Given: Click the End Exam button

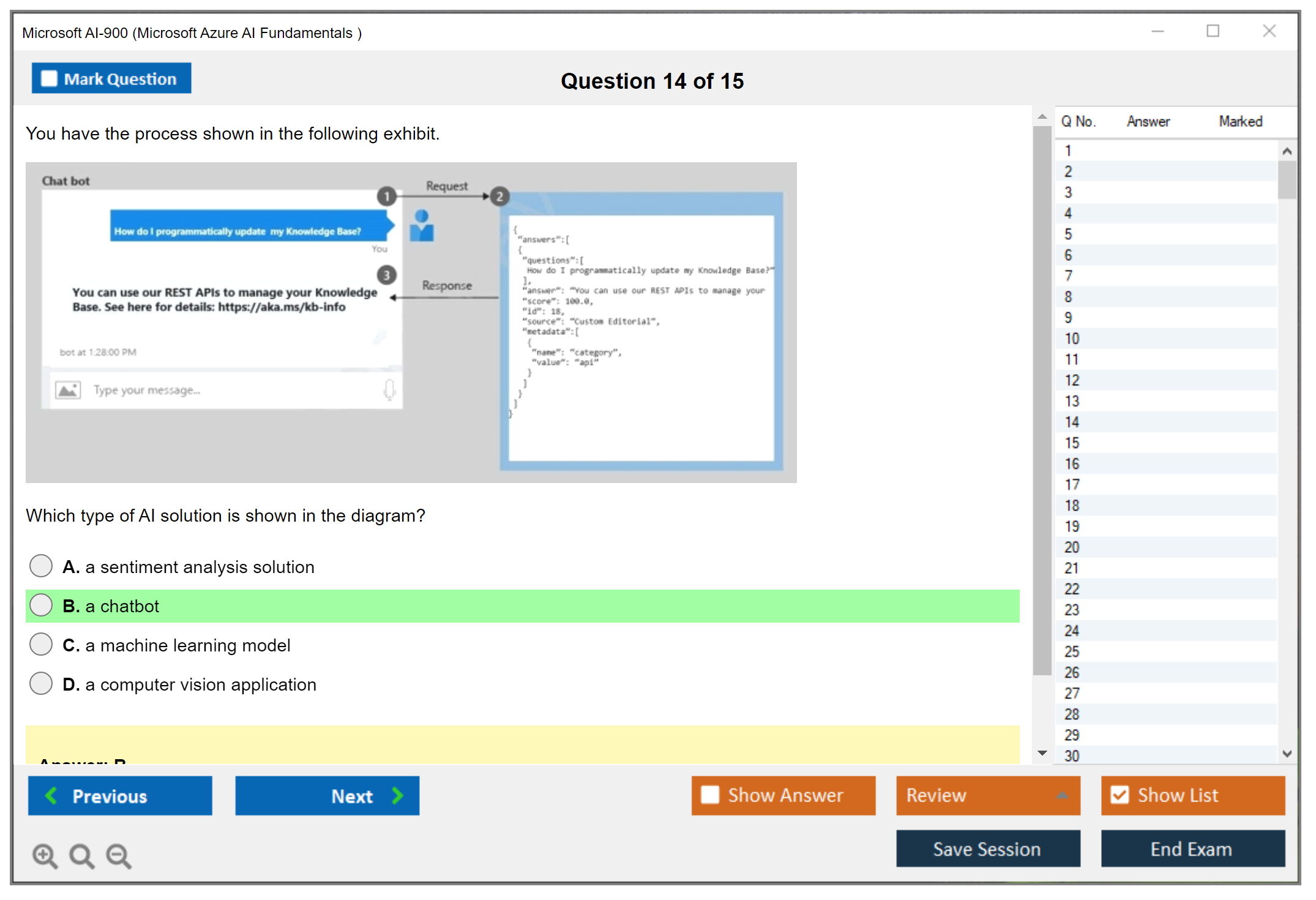Looking at the screenshot, I should (x=1192, y=849).
